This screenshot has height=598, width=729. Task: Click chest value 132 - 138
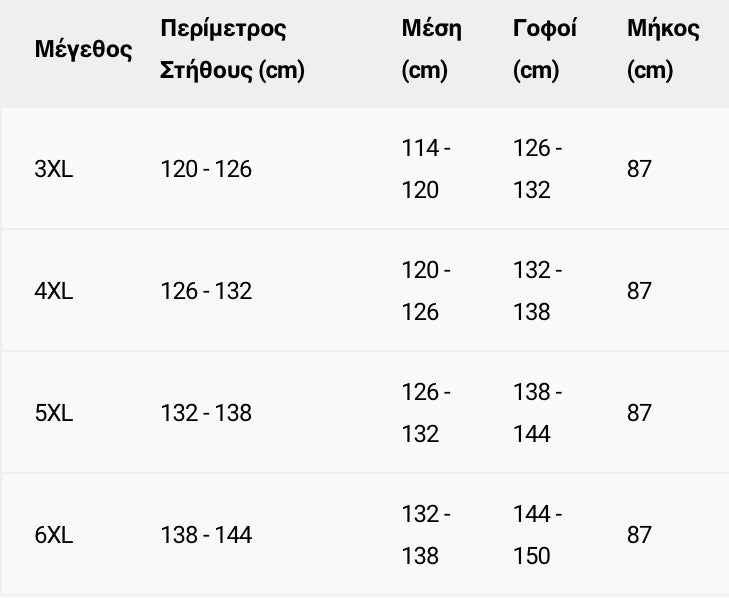click(206, 413)
